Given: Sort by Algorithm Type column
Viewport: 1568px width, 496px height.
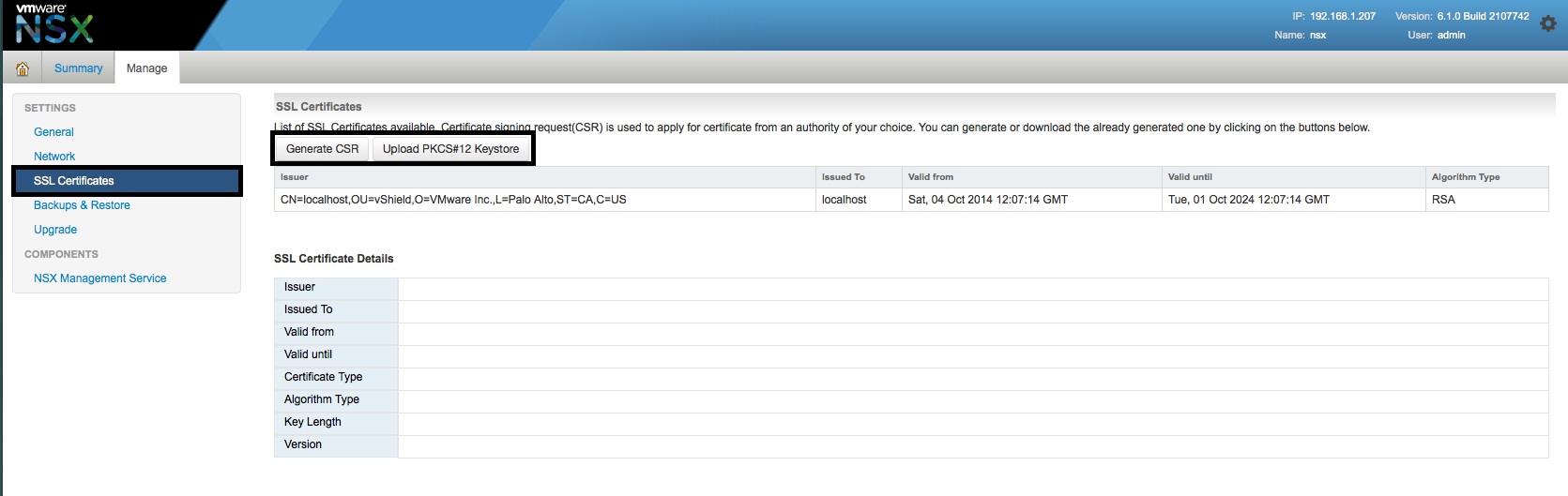Looking at the screenshot, I should pyautogui.click(x=1465, y=177).
